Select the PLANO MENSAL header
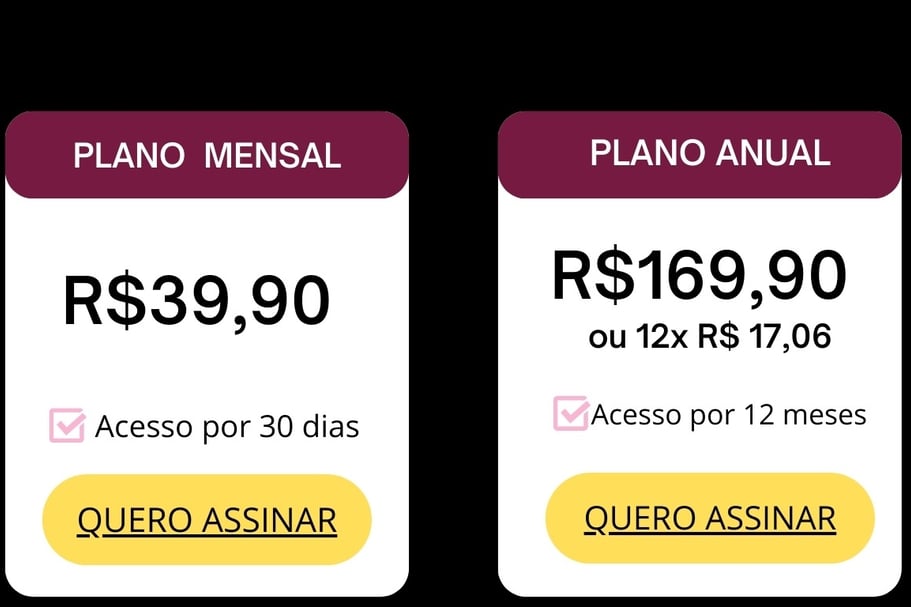Viewport: 911px width, 607px height. 207,155
